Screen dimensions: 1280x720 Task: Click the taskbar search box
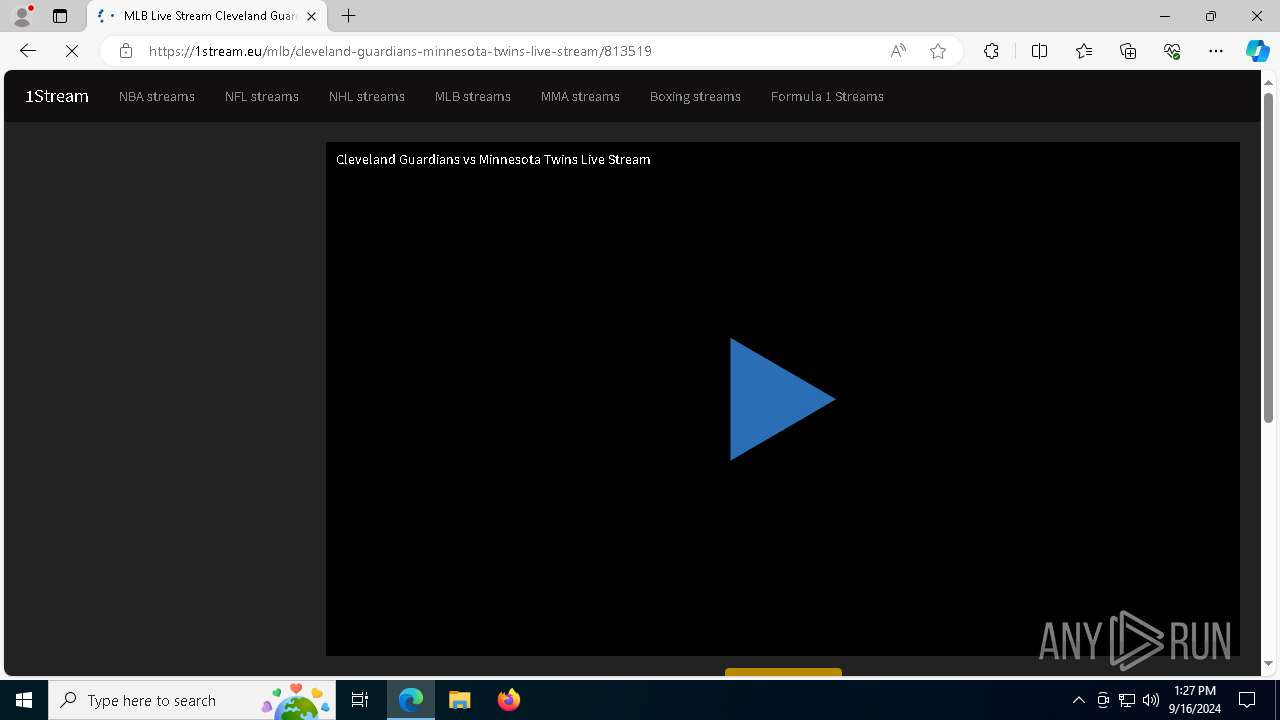point(194,700)
